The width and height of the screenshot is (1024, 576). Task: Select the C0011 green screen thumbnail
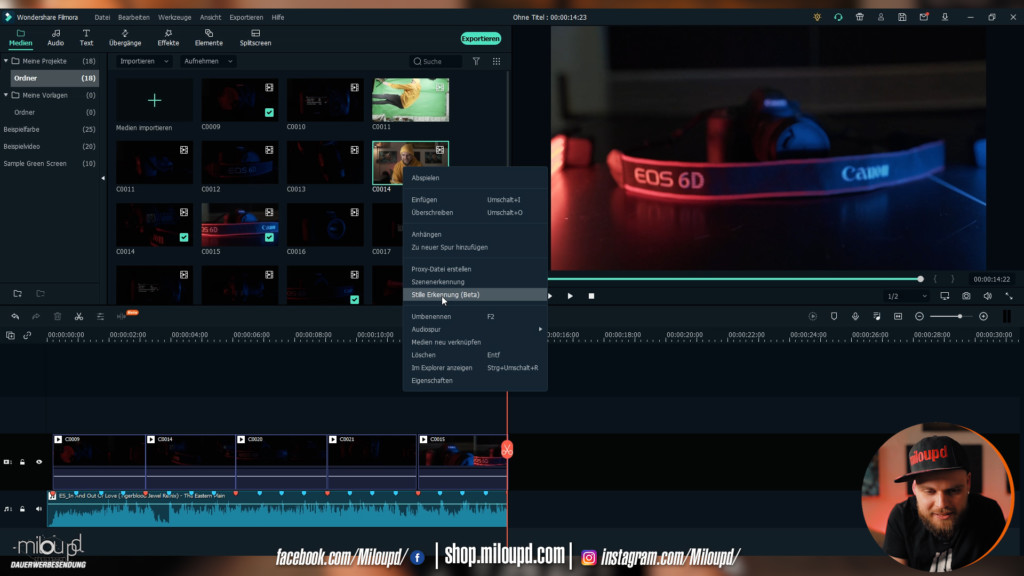pos(410,100)
